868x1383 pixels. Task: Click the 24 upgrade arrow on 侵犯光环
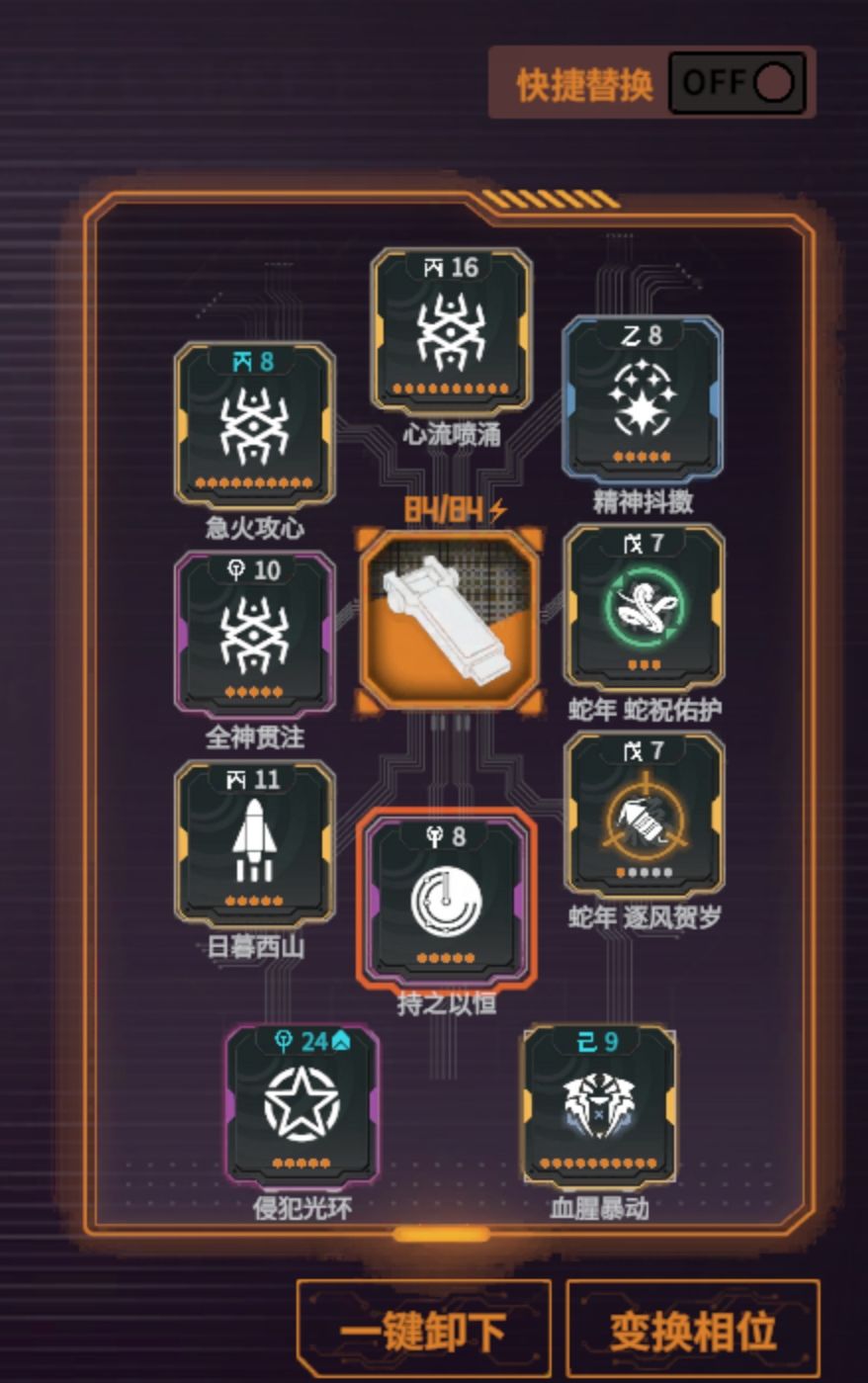point(340,1041)
